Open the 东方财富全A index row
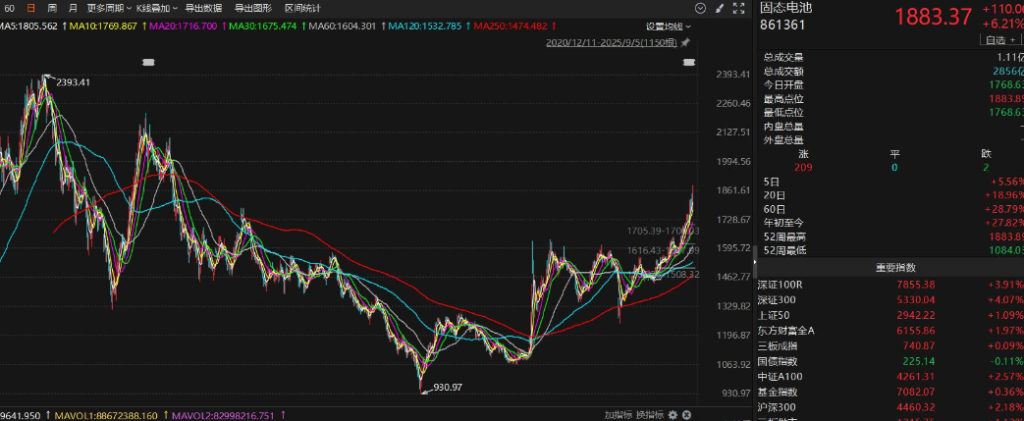This screenshot has width=1024, height=421. point(891,331)
